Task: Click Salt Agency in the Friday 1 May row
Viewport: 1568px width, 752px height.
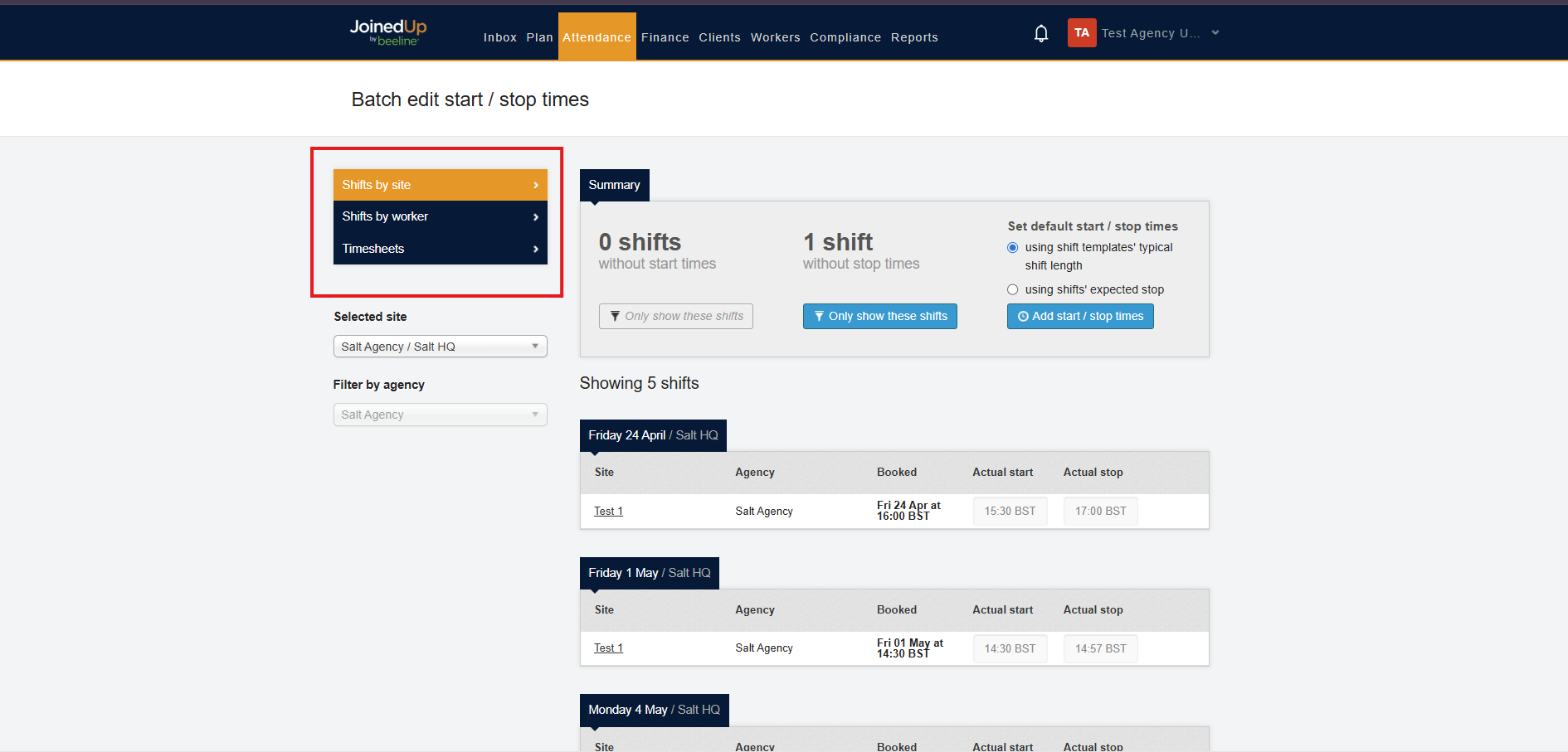Action: [x=764, y=648]
